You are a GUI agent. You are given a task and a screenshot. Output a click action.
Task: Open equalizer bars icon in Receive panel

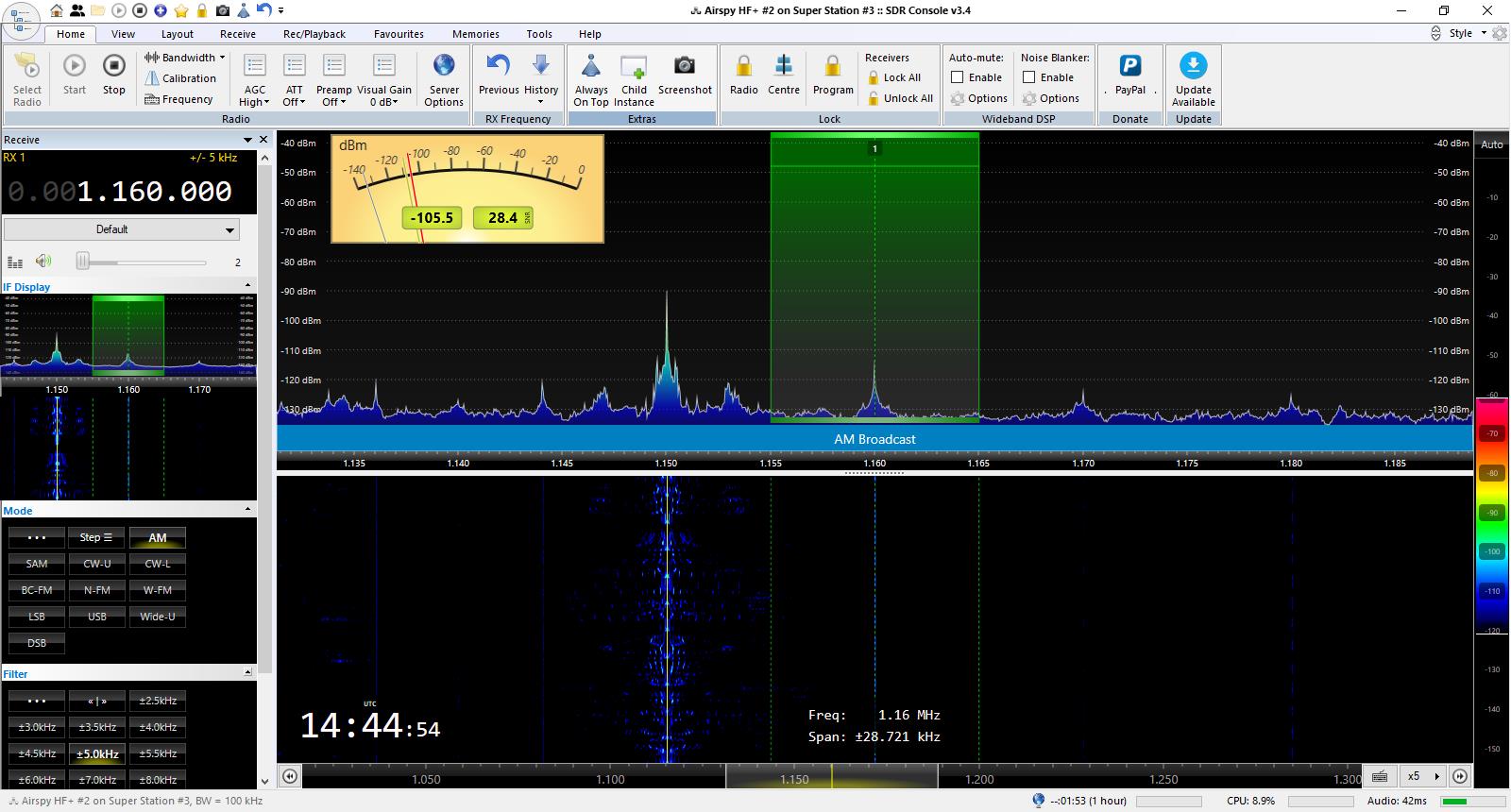[x=15, y=262]
